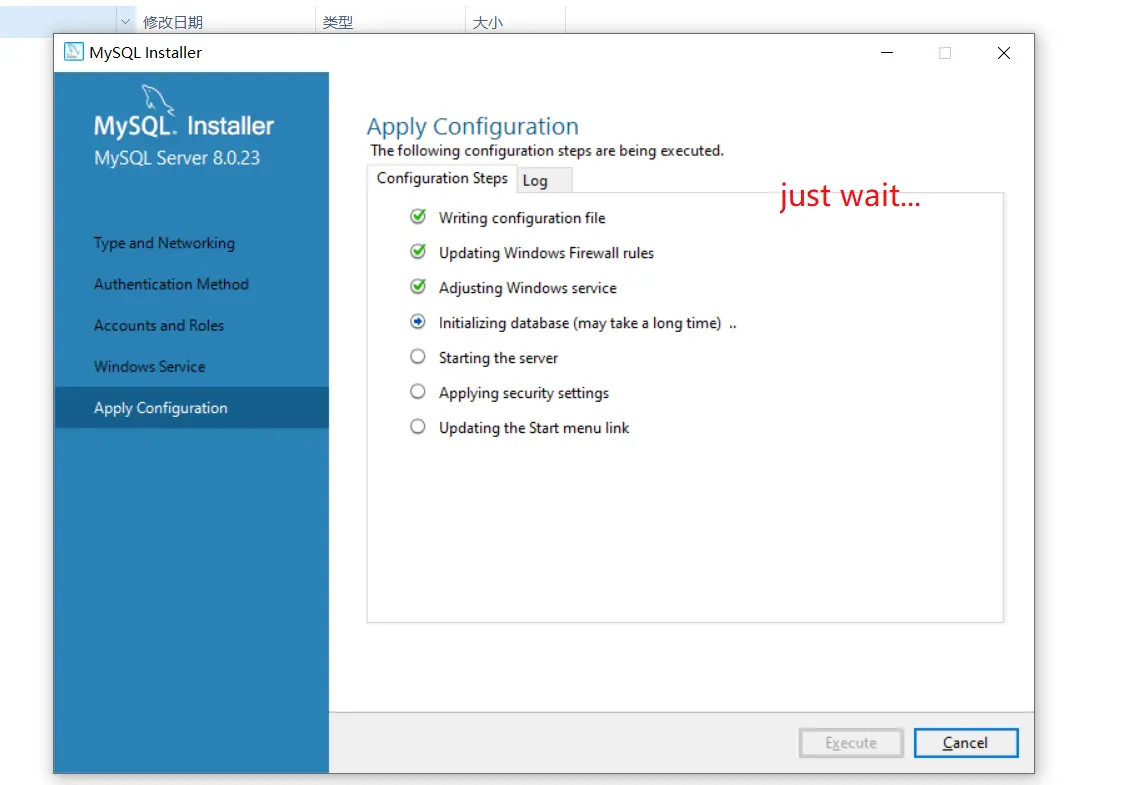
Task: Click the green check beside Updating Windows Firewall rules
Action: click(418, 251)
